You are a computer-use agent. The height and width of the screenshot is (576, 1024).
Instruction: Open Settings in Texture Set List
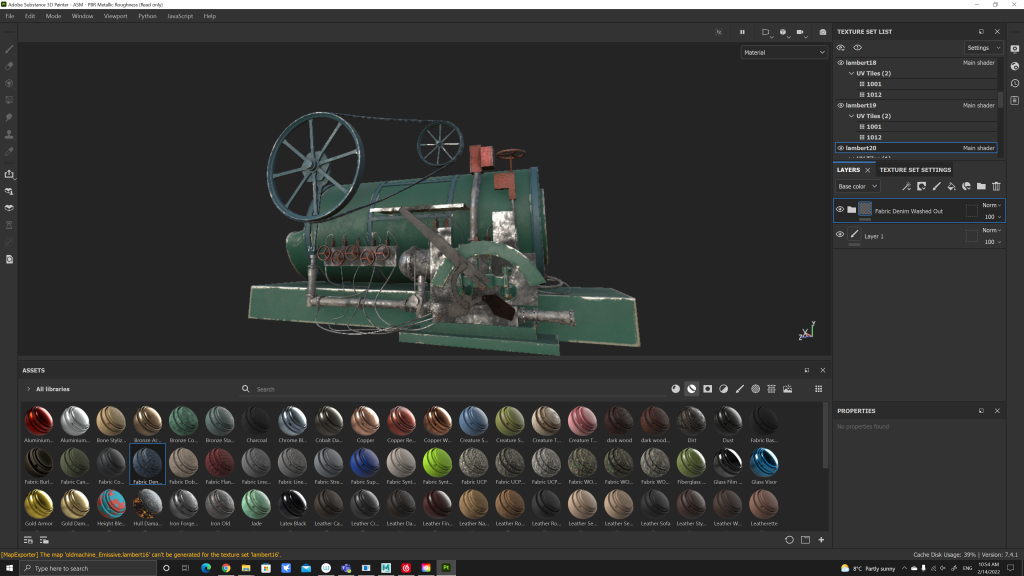982,48
